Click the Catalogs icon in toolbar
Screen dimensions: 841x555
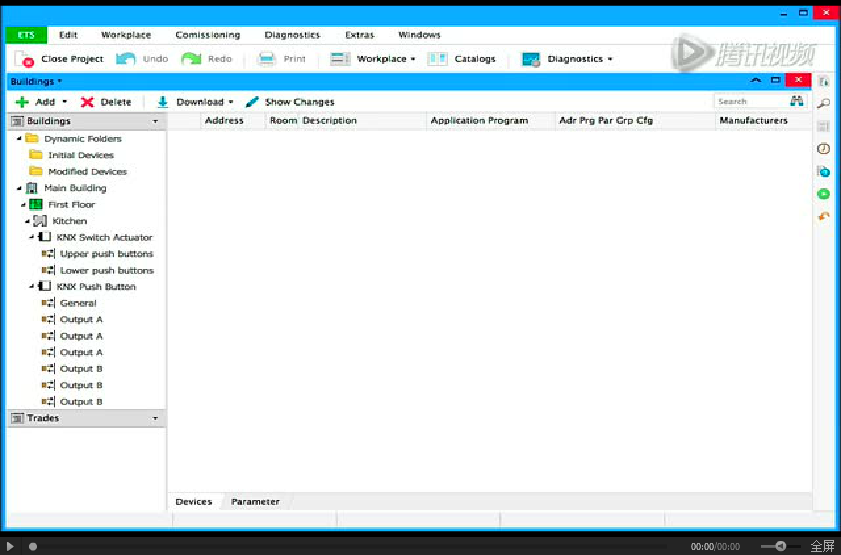click(437, 59)
